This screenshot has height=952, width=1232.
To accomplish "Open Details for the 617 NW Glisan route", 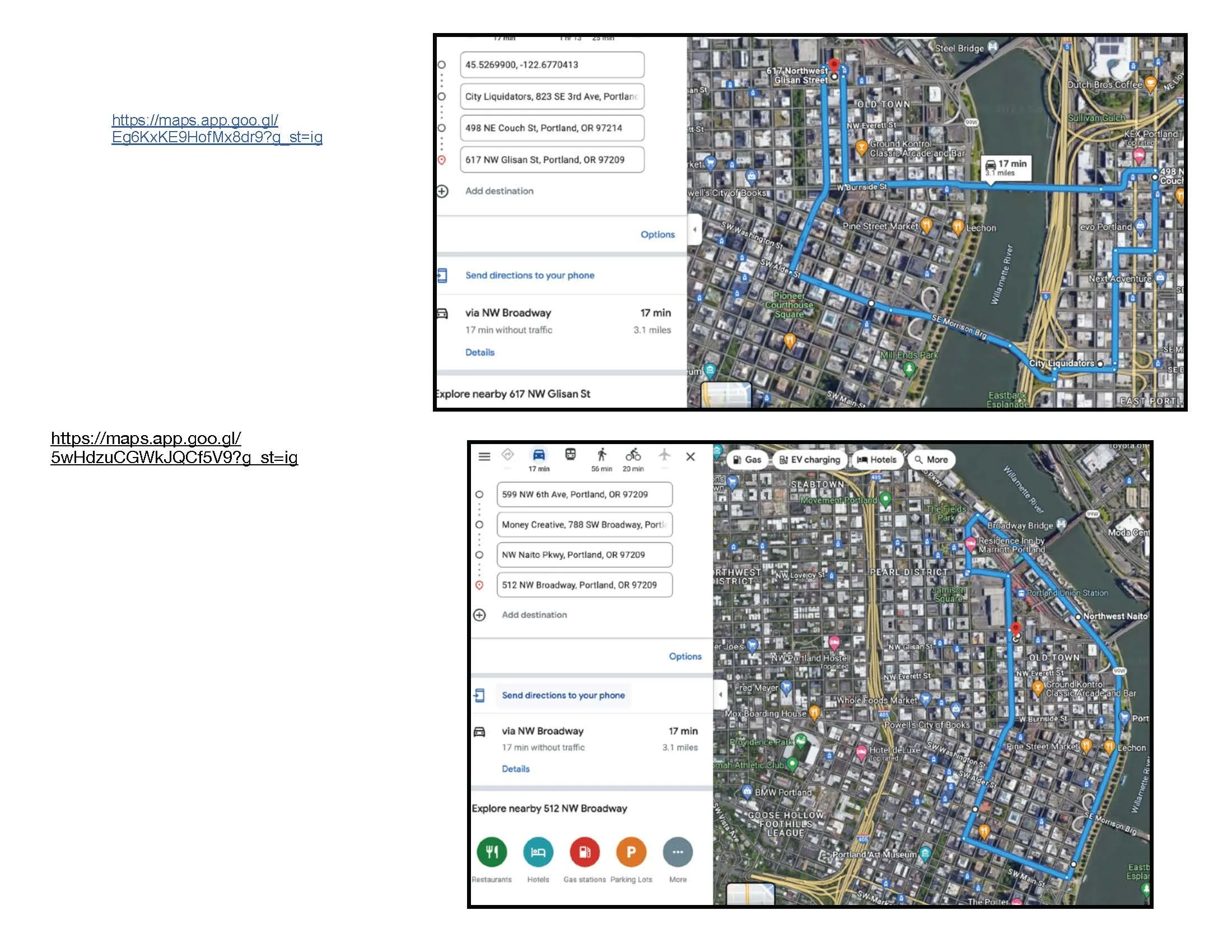I will 480,352.
